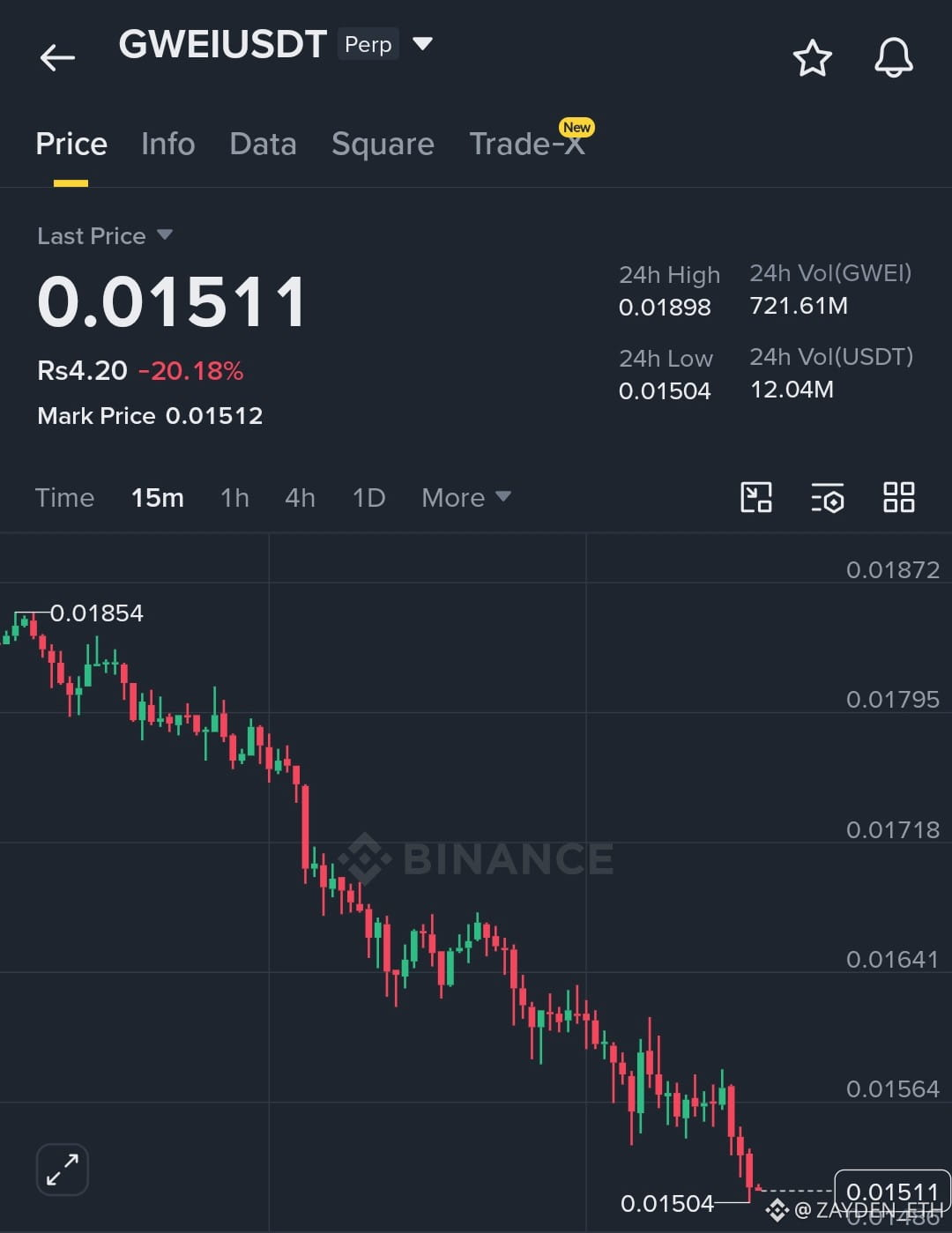
Task: Click the current price tag 0.01511 on axis
Action: (x=892, y=1192)
